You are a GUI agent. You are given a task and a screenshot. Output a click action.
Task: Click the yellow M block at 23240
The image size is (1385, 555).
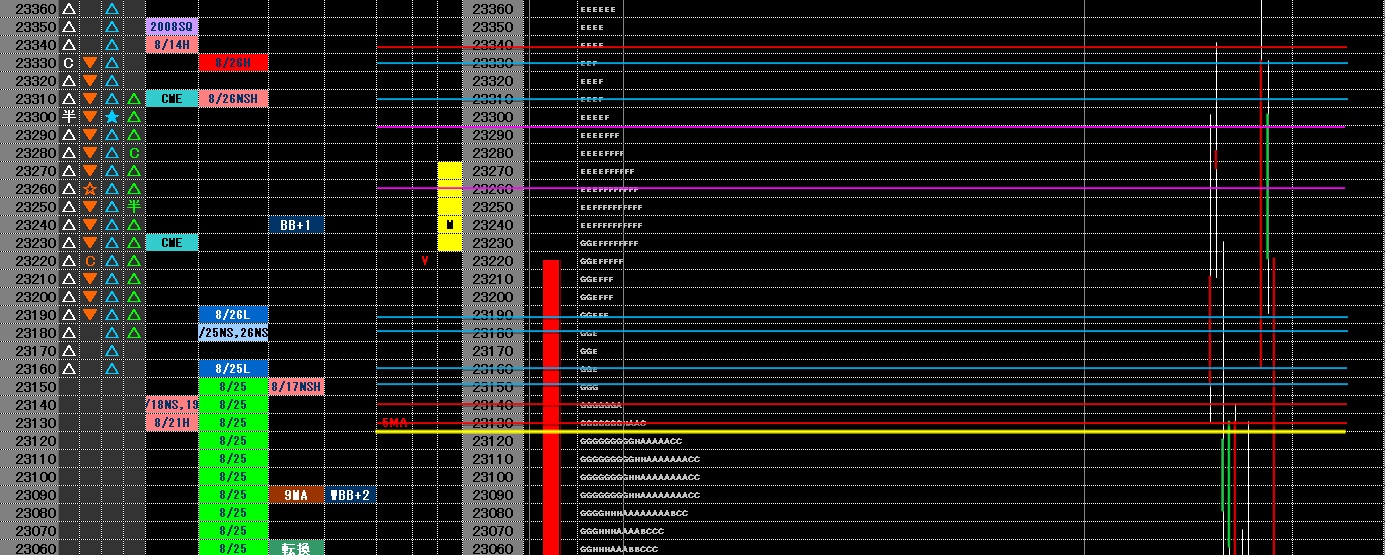pos(450,225)
